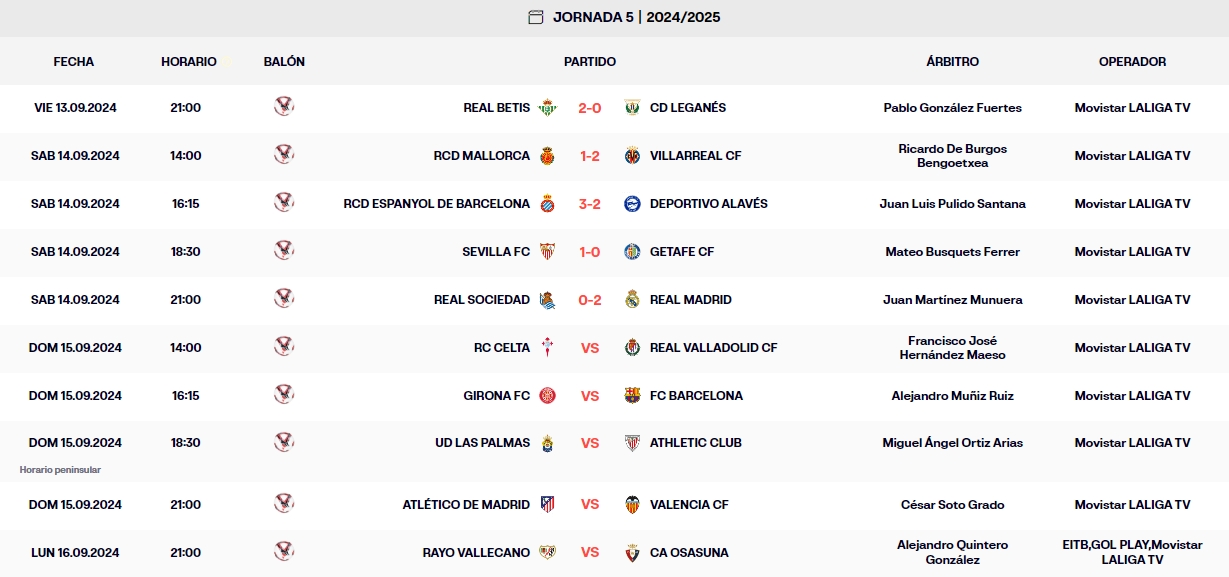
Task: Select the Movistar LALIGA TV operator on last row
Action: [x=1131, y=558]
